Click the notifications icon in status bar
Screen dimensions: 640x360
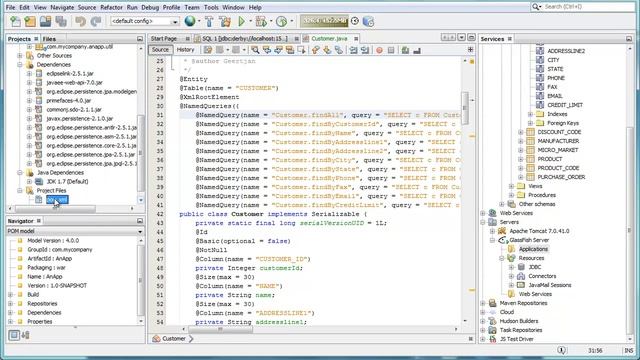point(562,350)
